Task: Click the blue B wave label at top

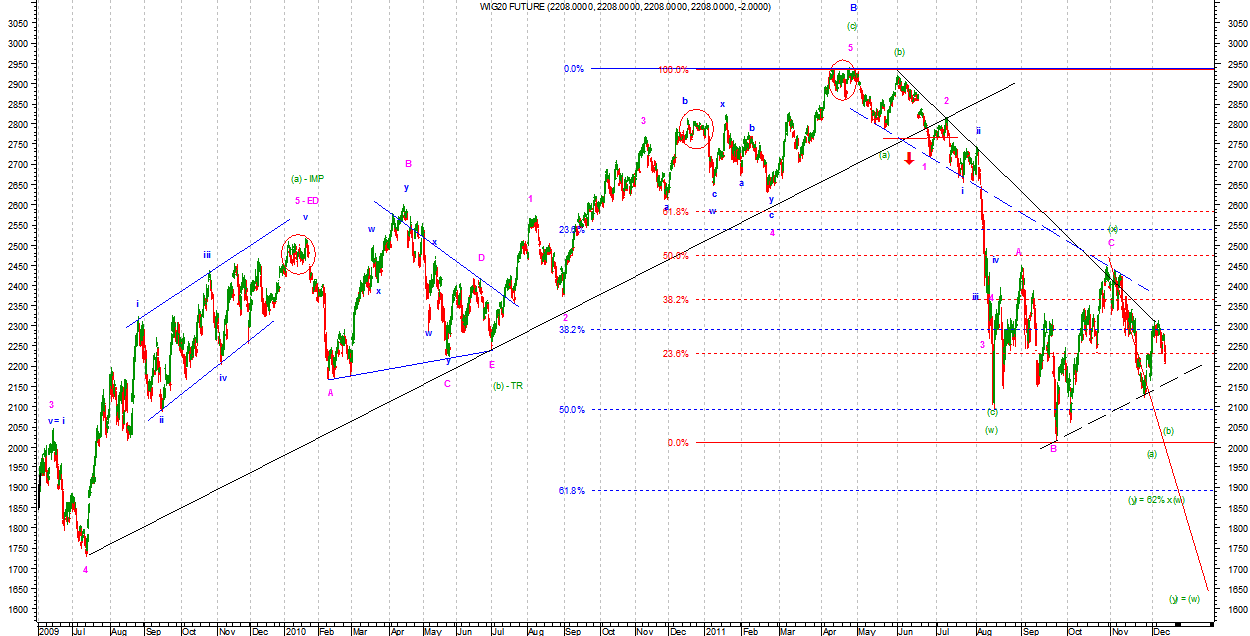Action: (x=853, y=8)
